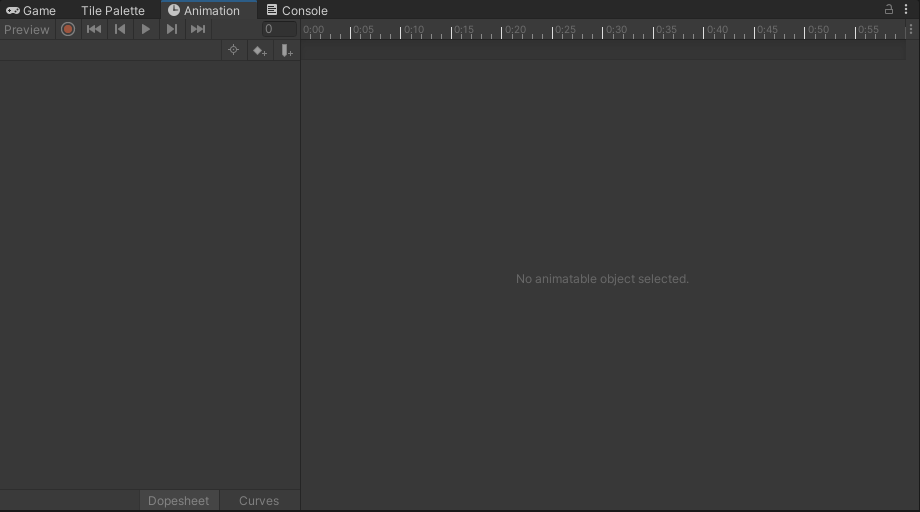920x512 pixels.
Task: Filter by selection crosshair icon
Action: coord(234,50)
